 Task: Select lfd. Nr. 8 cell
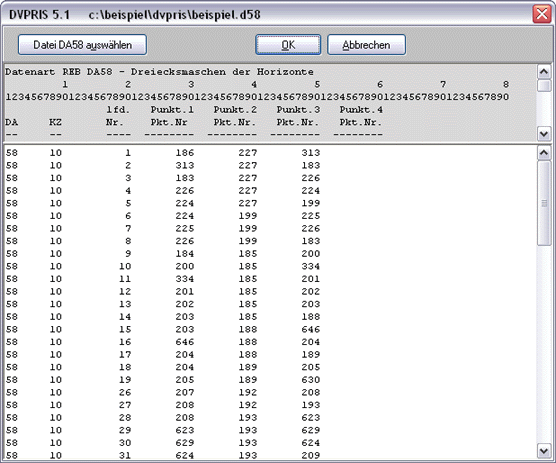pyautogui.click(x=128, y=241)
